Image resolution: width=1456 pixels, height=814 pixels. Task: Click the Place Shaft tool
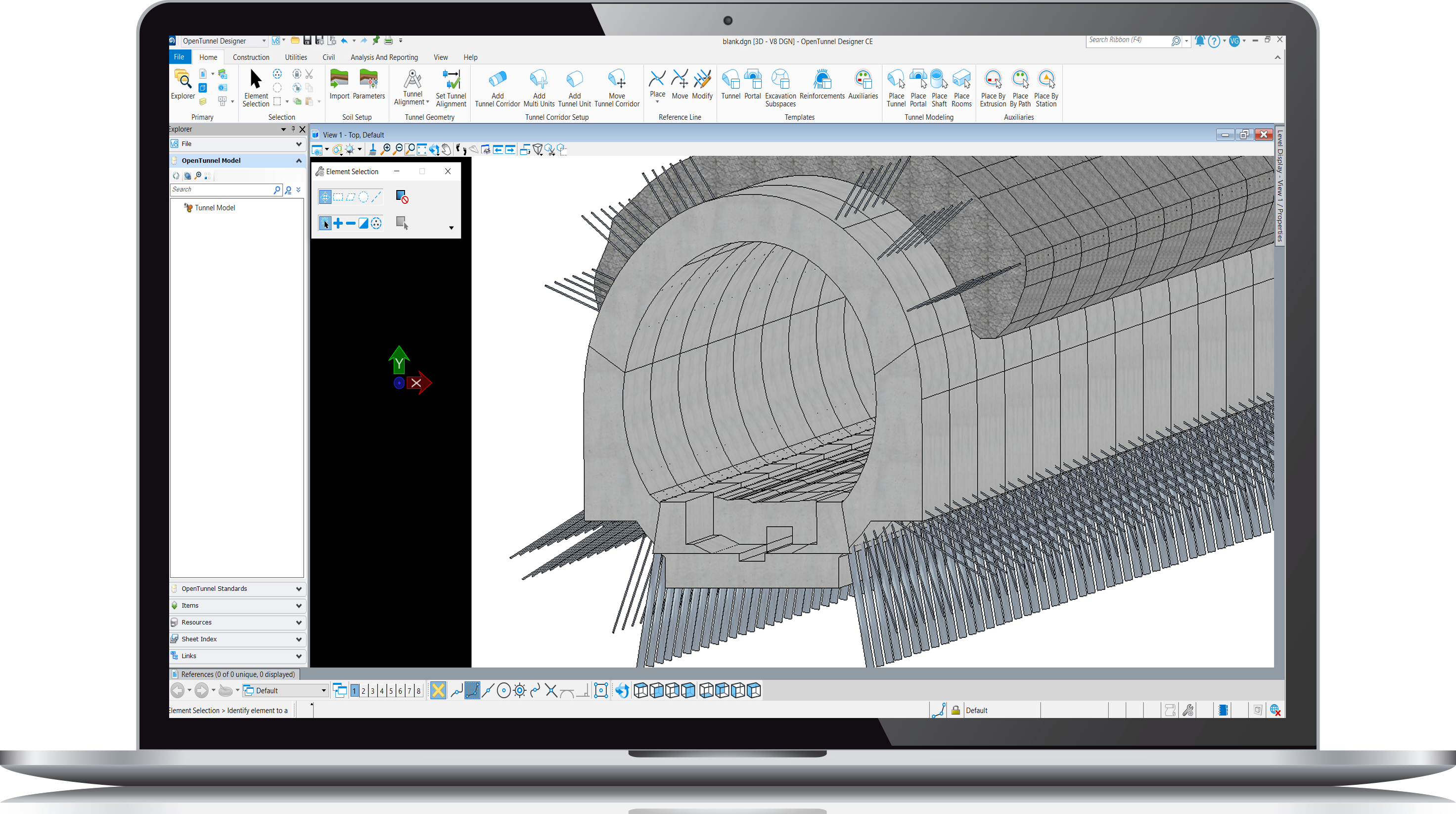click(x=938, y=86)
